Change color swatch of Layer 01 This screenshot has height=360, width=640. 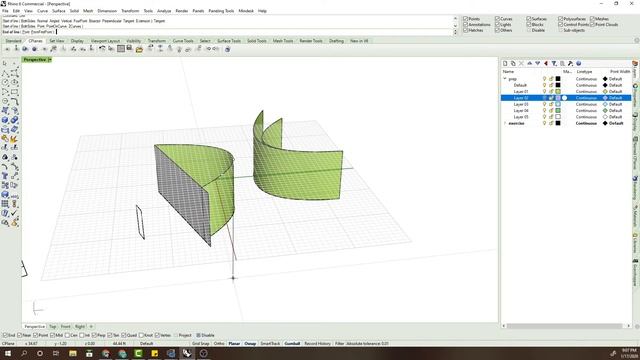[x=558, y=91]
